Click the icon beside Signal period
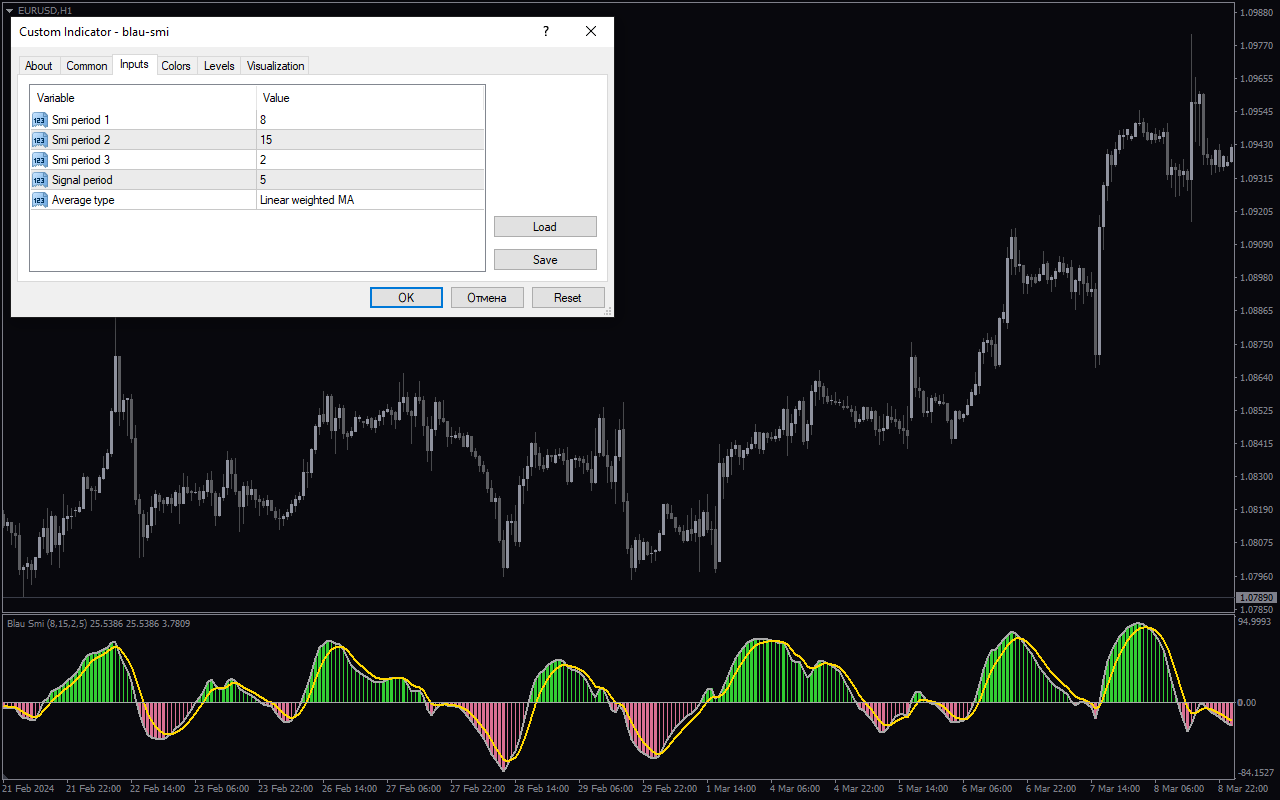 [40, 180]
